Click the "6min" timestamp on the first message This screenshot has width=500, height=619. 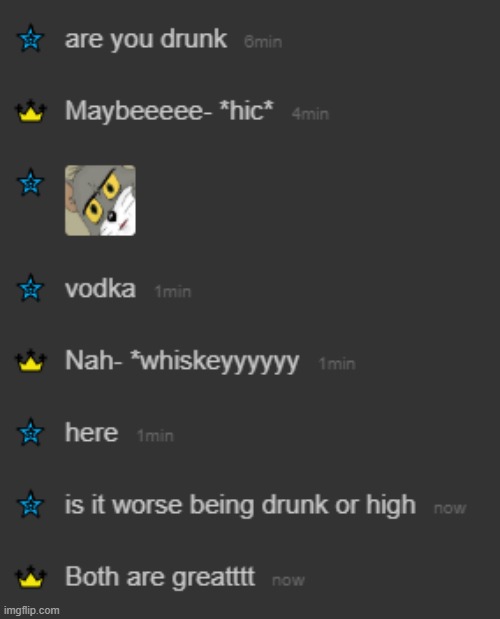tap(263, 42)
